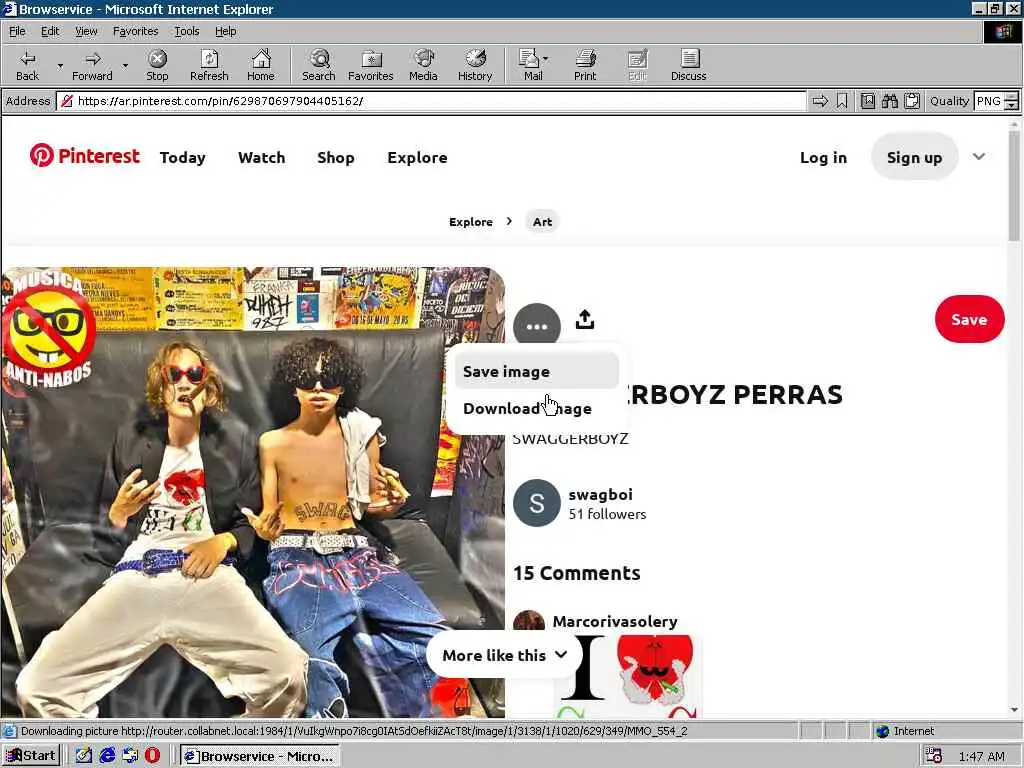The height and width of the screenshot is (768, 1024).
Task: Launch Internet Explorer from quick launch
Action: pyautogui.click(x=107, y=756)
